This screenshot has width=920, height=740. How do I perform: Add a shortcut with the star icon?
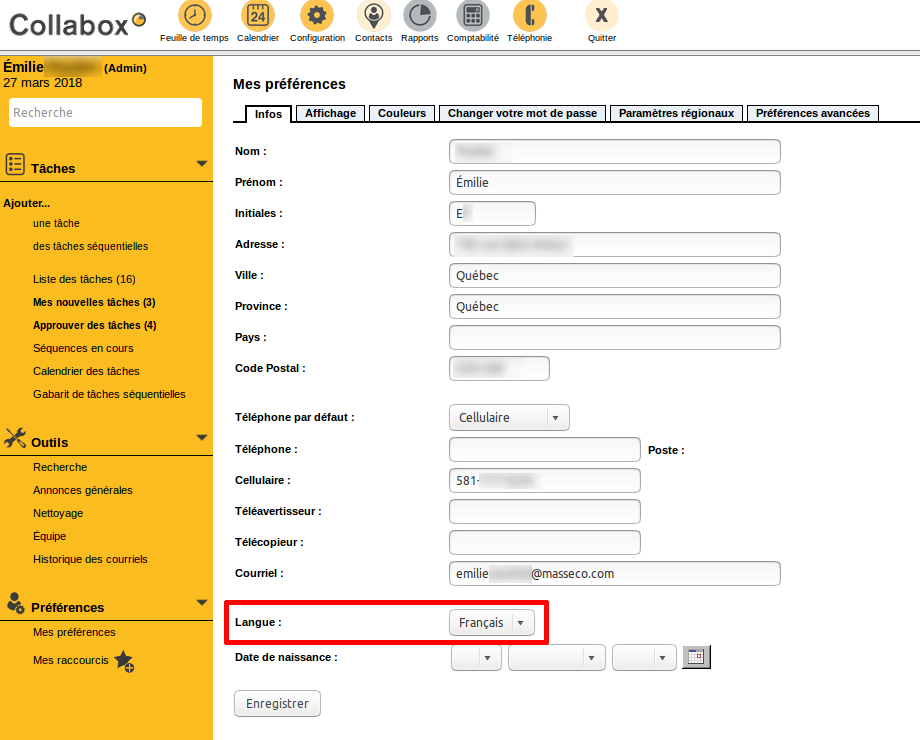pos(123,661)
